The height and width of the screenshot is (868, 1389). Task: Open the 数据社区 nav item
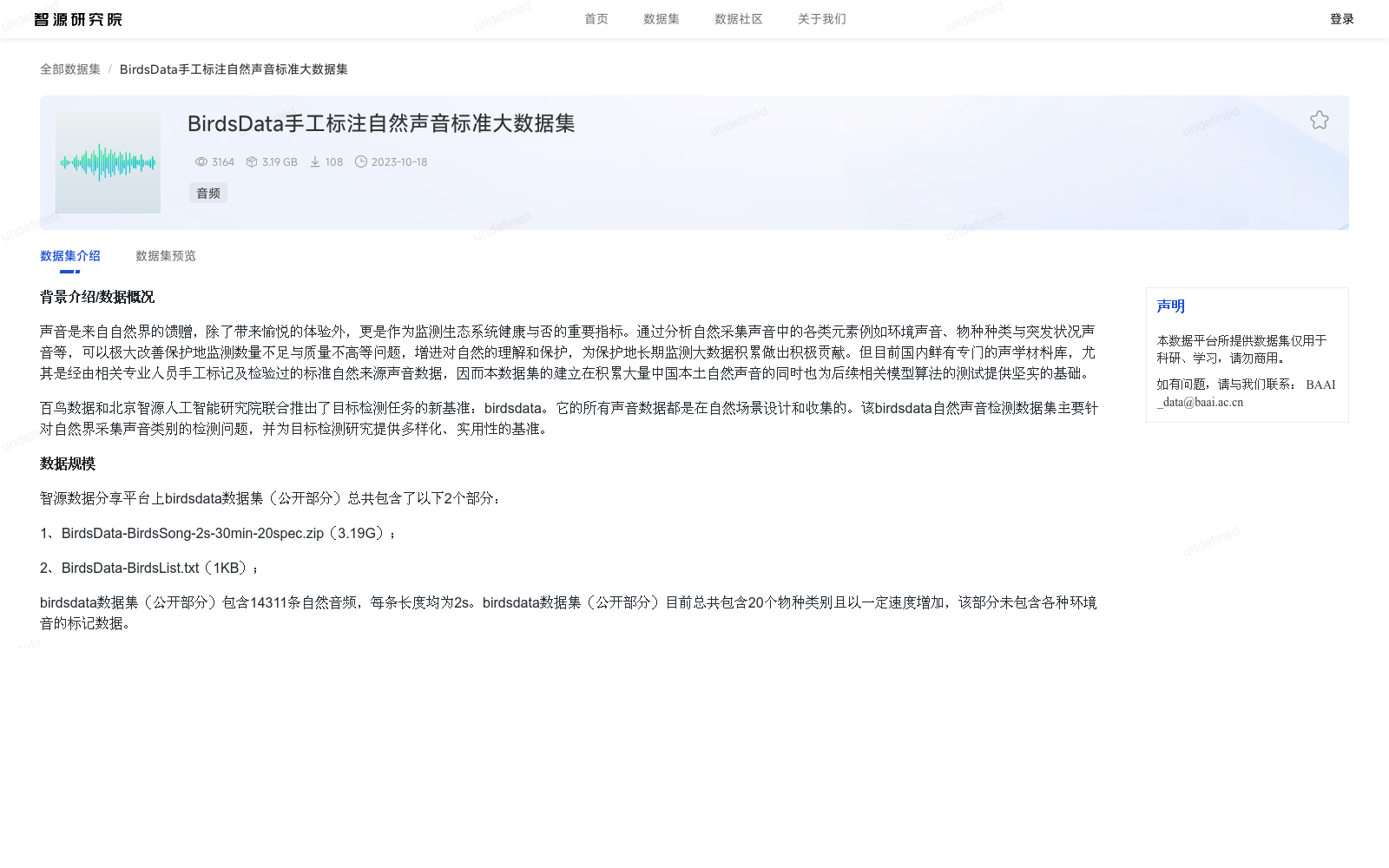pos(739,19)
